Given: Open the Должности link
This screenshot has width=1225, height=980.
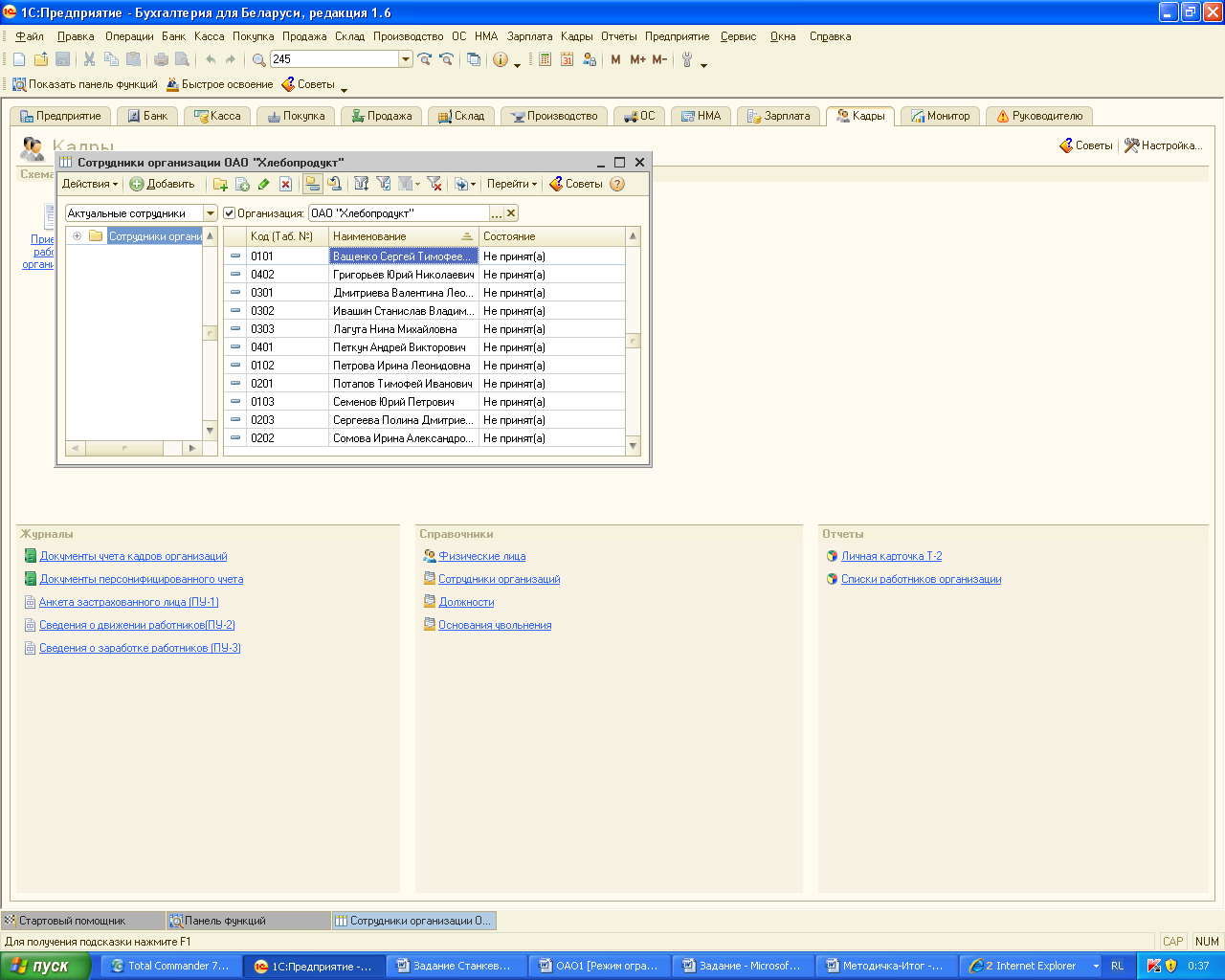Looking at the screenshot, I should click(466, 602).
